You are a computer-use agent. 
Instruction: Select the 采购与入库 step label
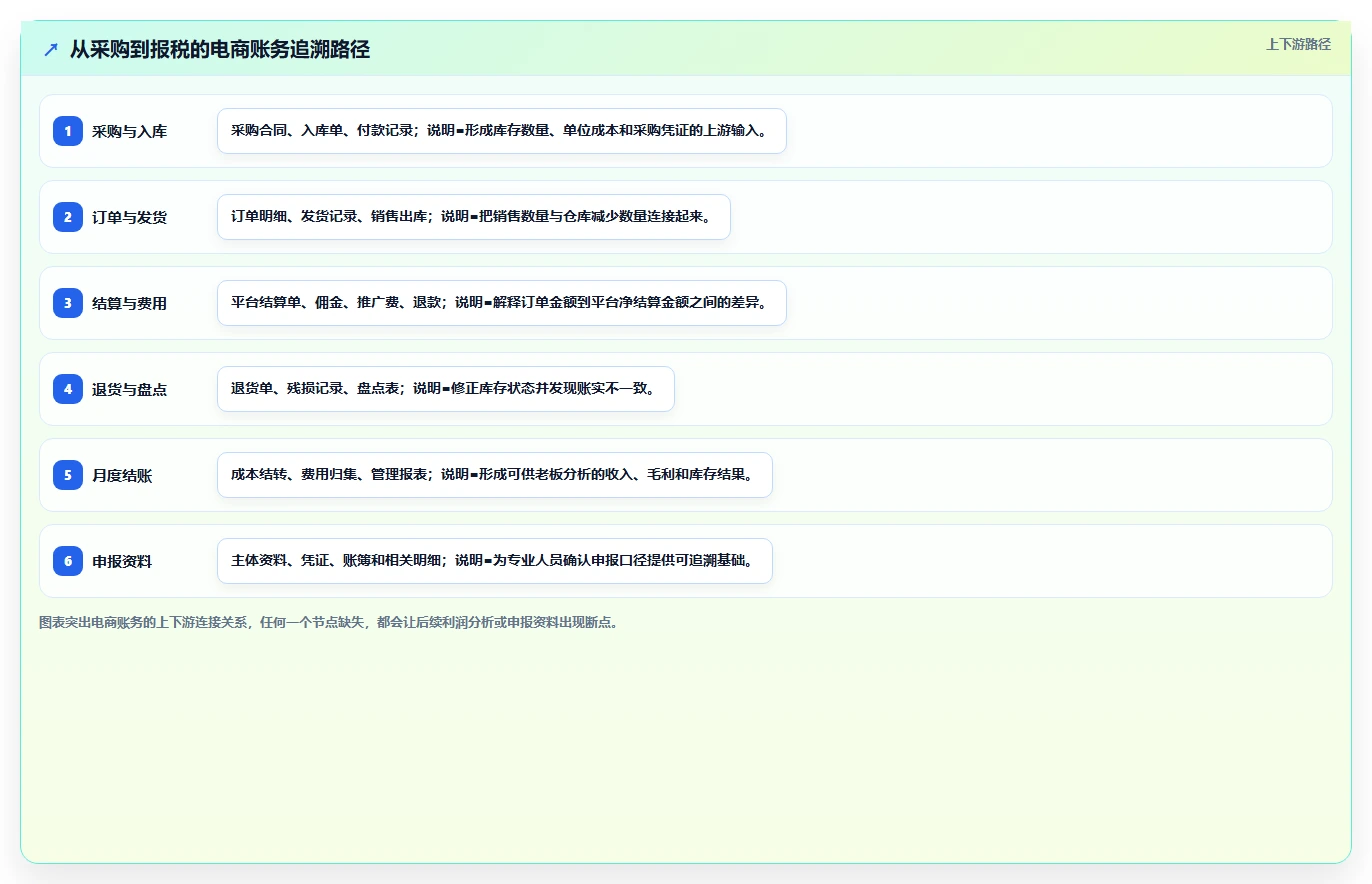[x=130, y=131]
